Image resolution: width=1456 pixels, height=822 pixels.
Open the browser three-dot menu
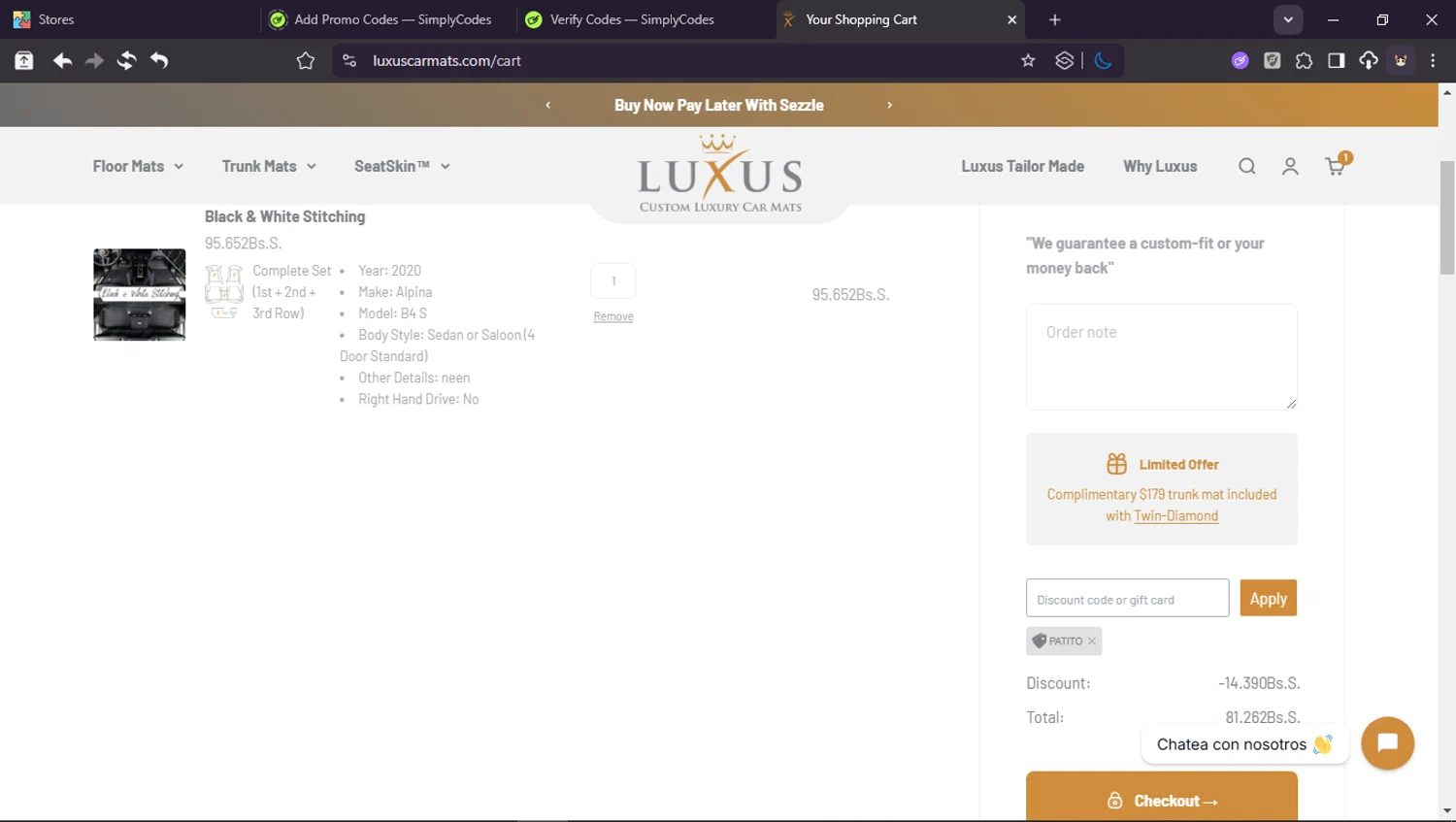coord(1433,60)
